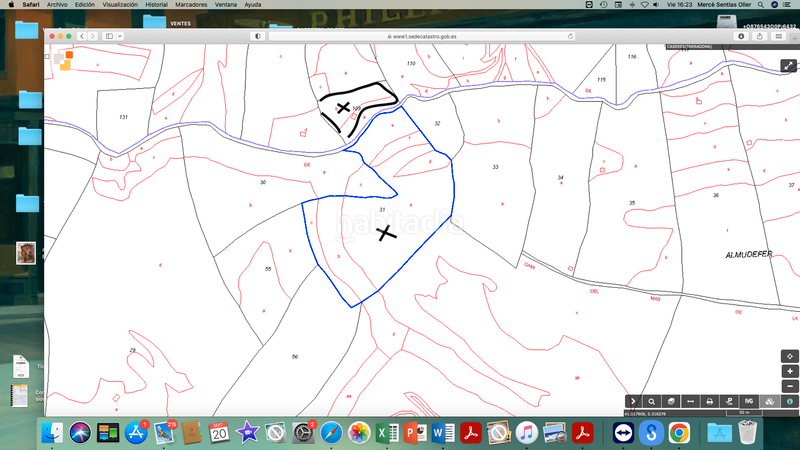Toggle the IVG overlay button

coord(749,401)
